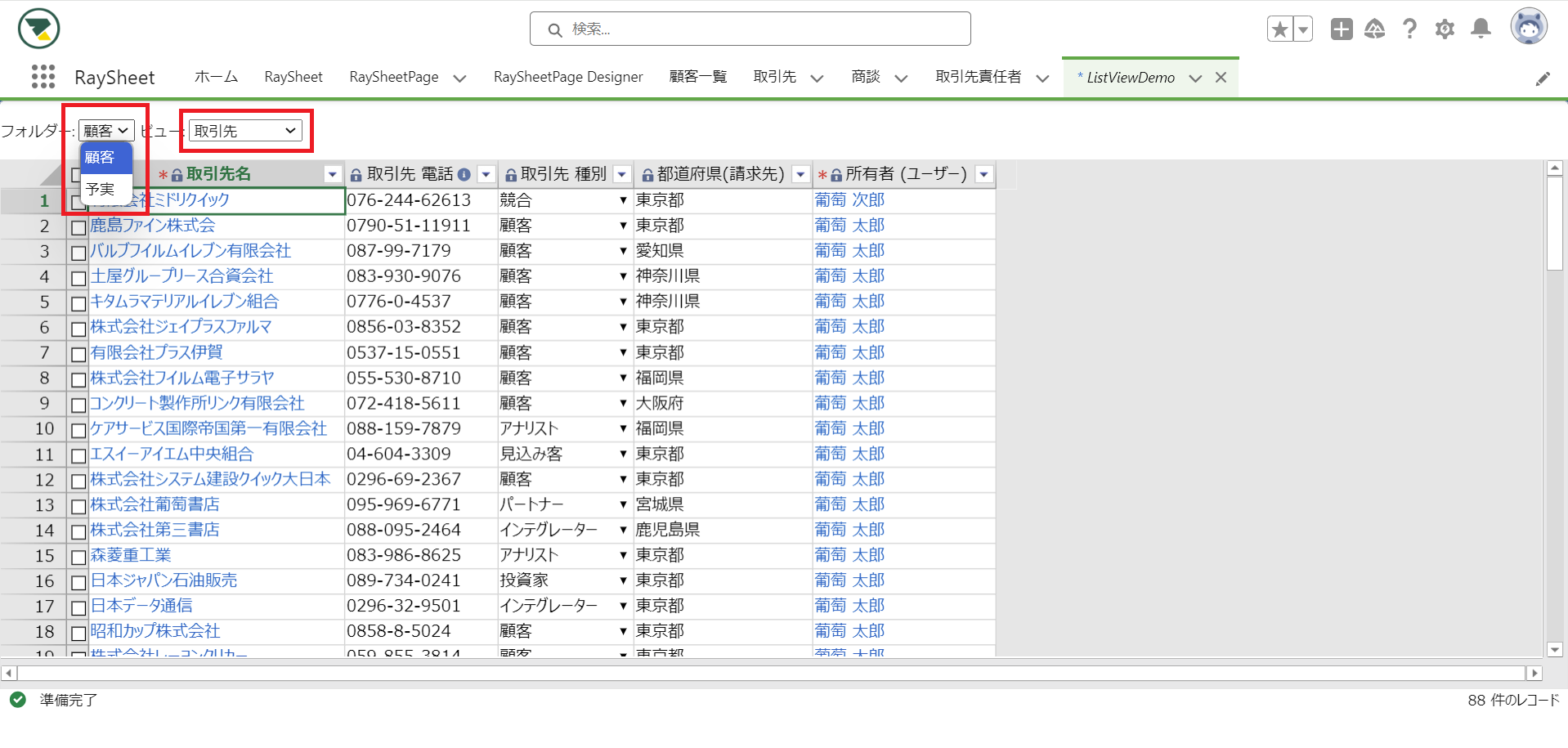The image size is (1568, 748).
Task: Click into the 検索 search field
Action: click(x=750, y=29)
